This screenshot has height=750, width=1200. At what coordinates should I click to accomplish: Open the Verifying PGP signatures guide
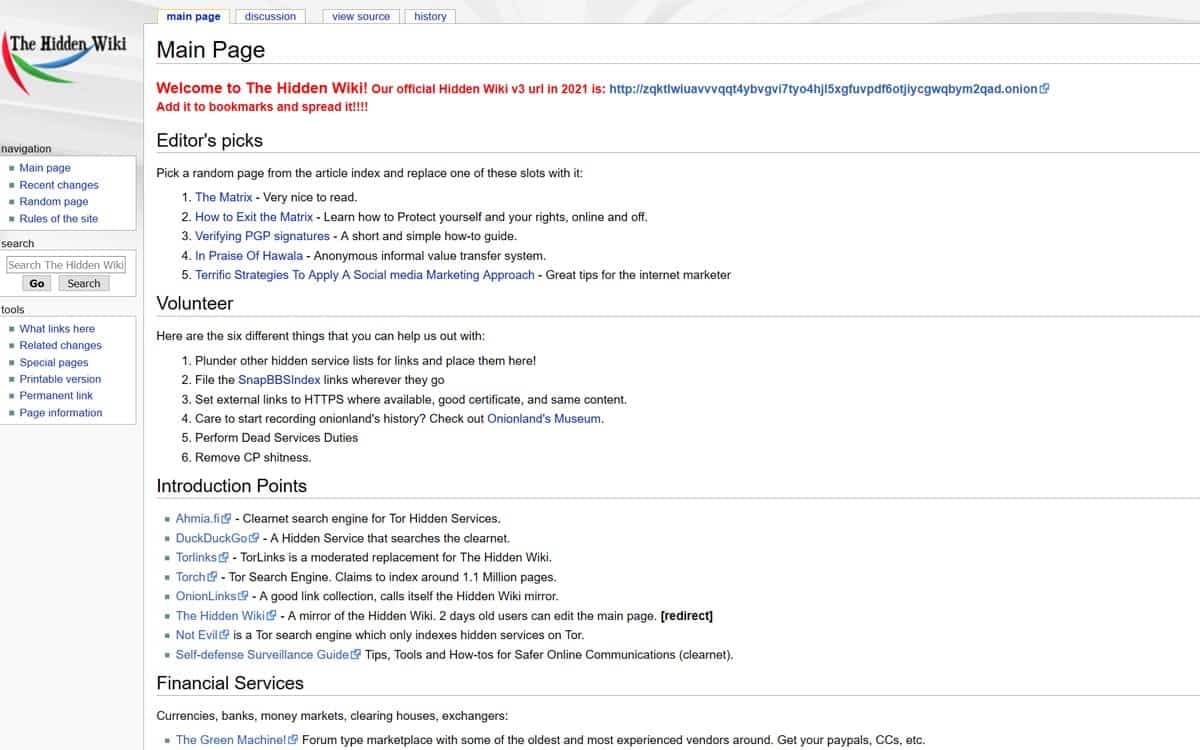[x=262, y=236]
